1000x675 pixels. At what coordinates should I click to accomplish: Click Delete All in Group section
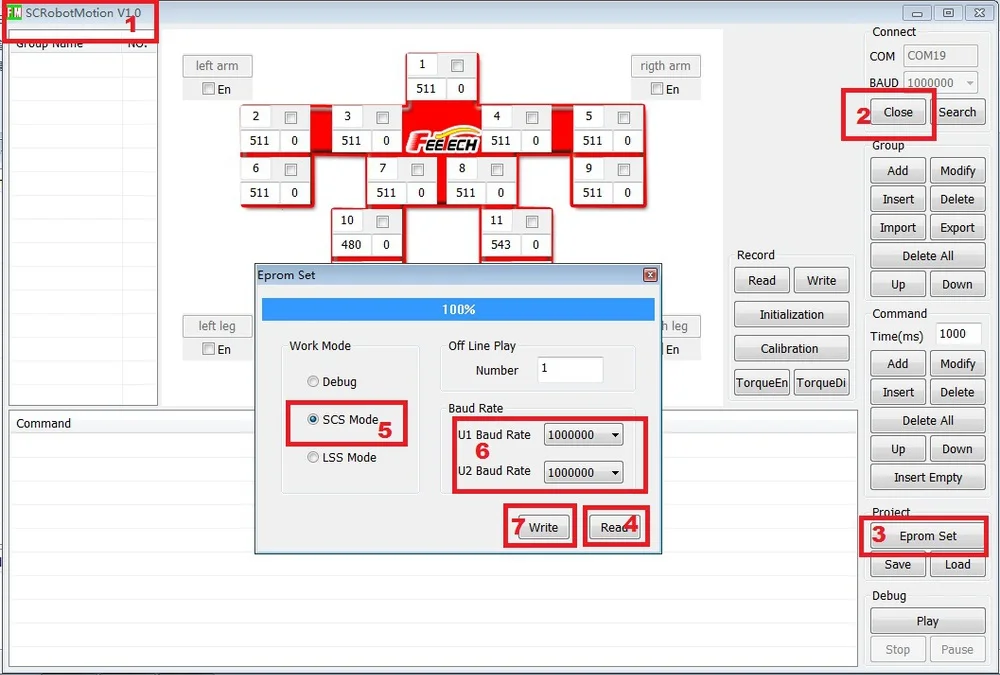(928, 256)
